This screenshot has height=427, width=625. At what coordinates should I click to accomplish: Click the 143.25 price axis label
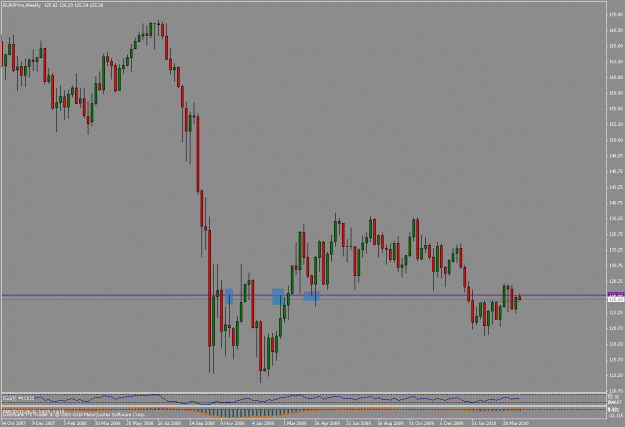616,187
